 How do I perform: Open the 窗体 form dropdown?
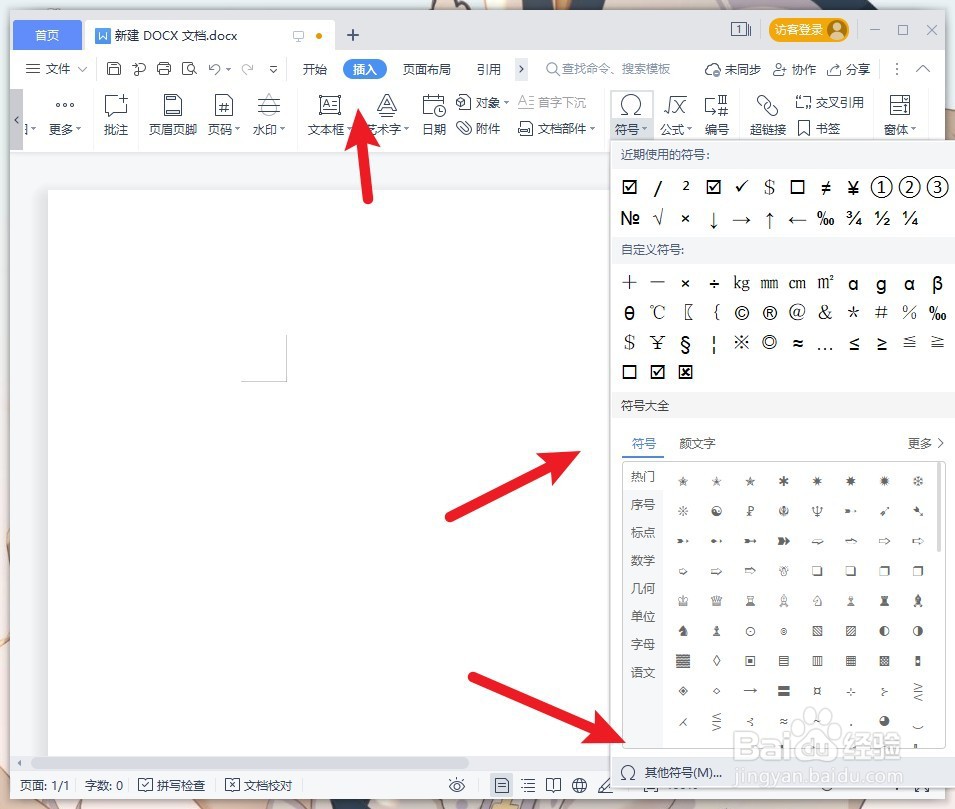(x=900, y=115)
